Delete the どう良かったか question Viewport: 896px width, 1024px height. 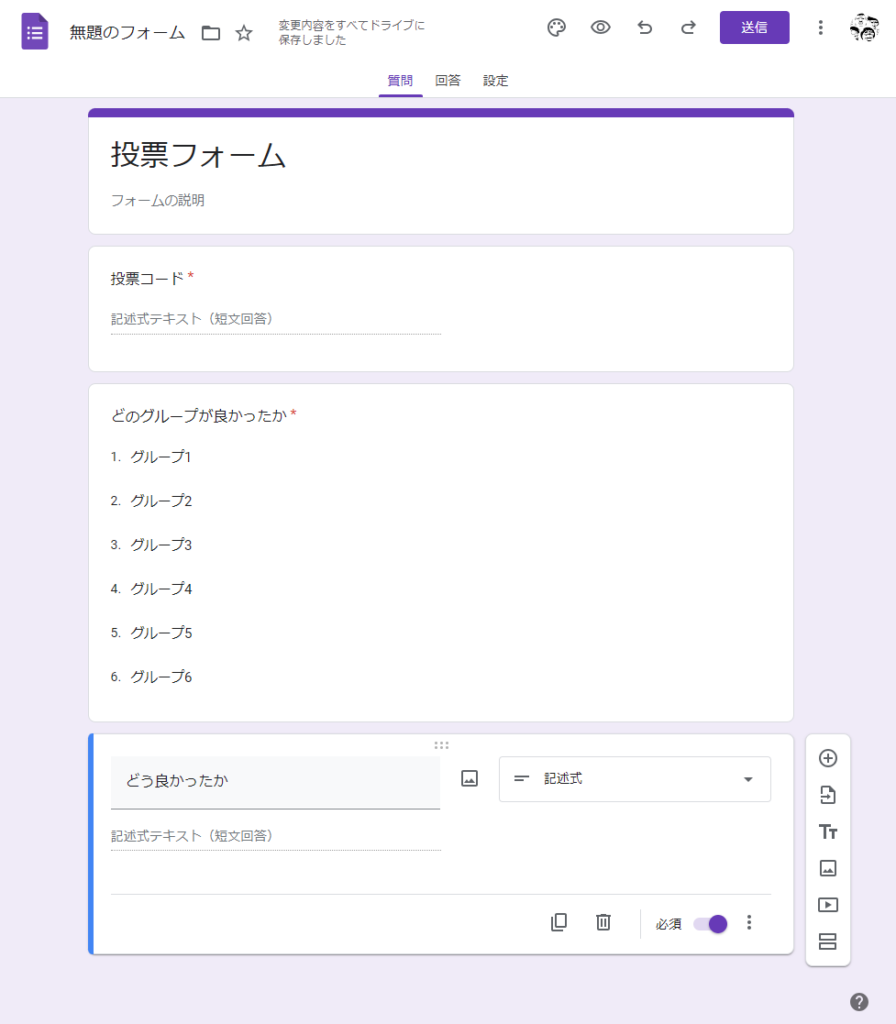[603, 922]
